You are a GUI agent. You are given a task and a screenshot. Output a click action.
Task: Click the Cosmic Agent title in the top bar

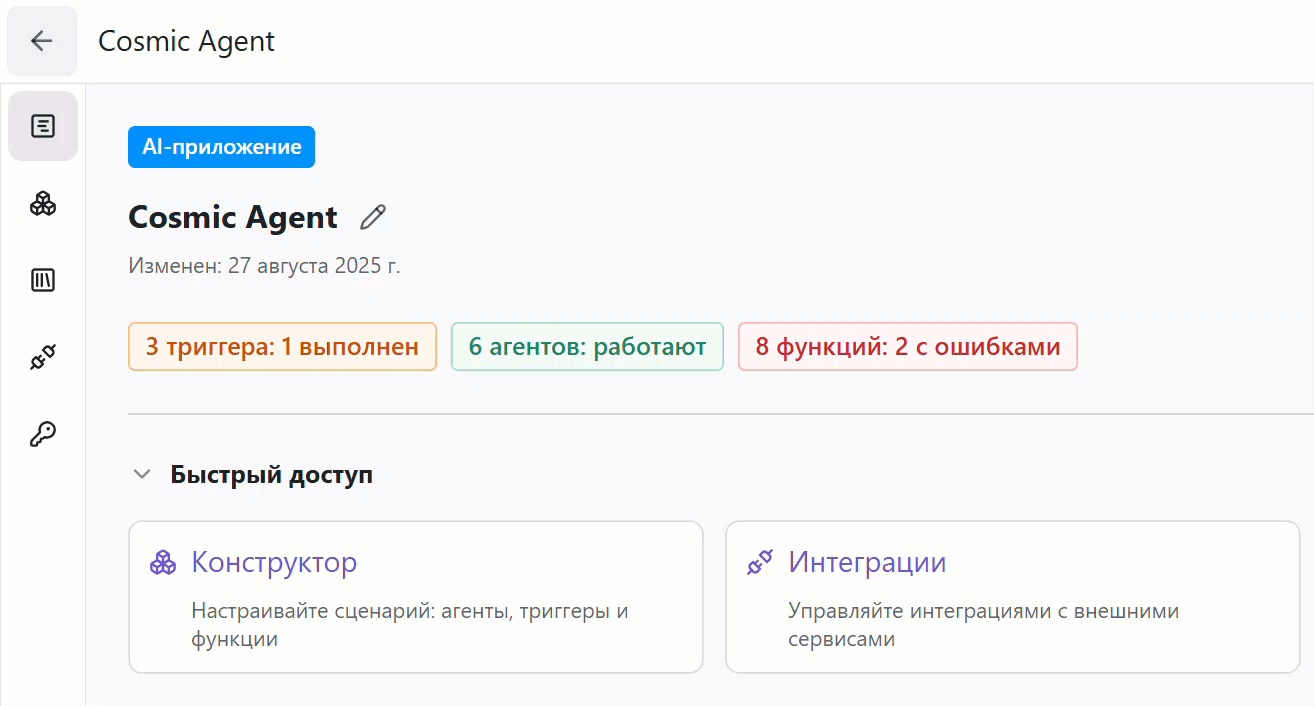tap(186, 41)
